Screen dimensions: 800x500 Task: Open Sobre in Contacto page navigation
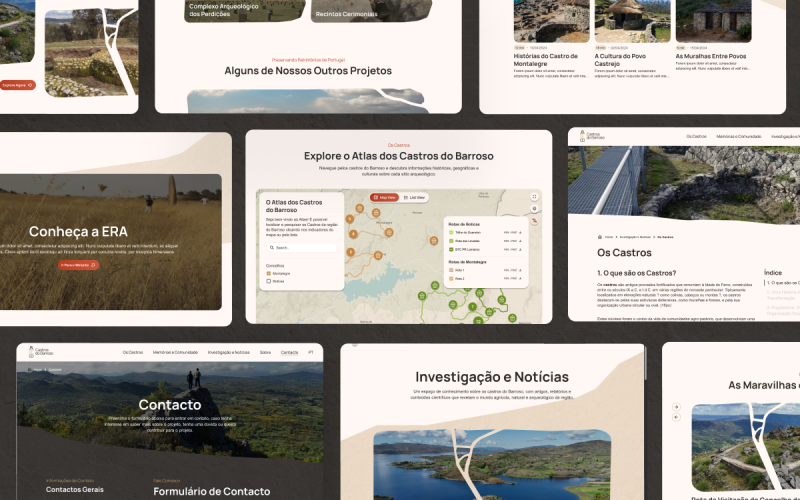[x=265, y=353]
